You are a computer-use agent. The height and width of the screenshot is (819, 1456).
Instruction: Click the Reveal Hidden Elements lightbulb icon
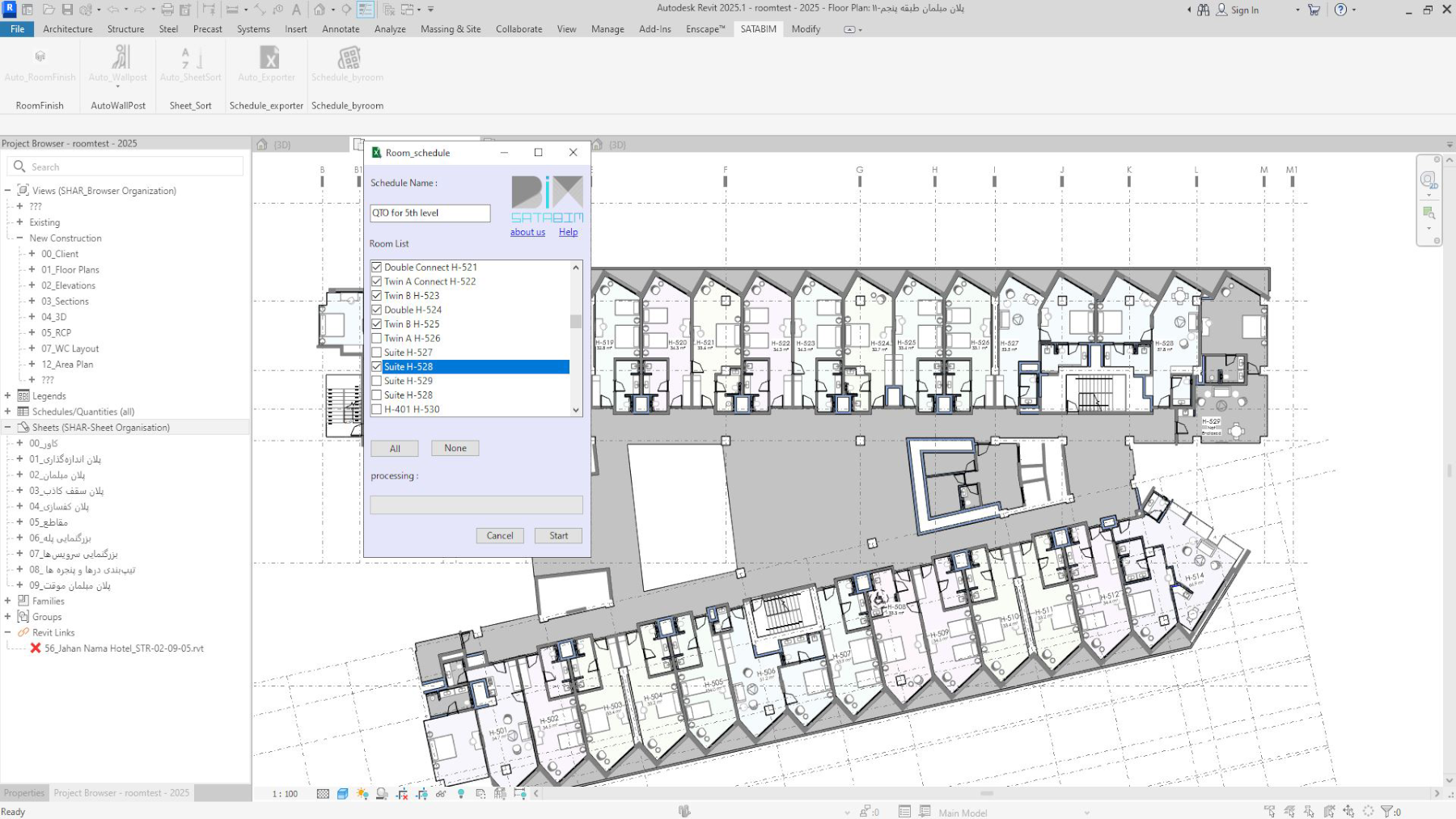click(x=461, y=794)
